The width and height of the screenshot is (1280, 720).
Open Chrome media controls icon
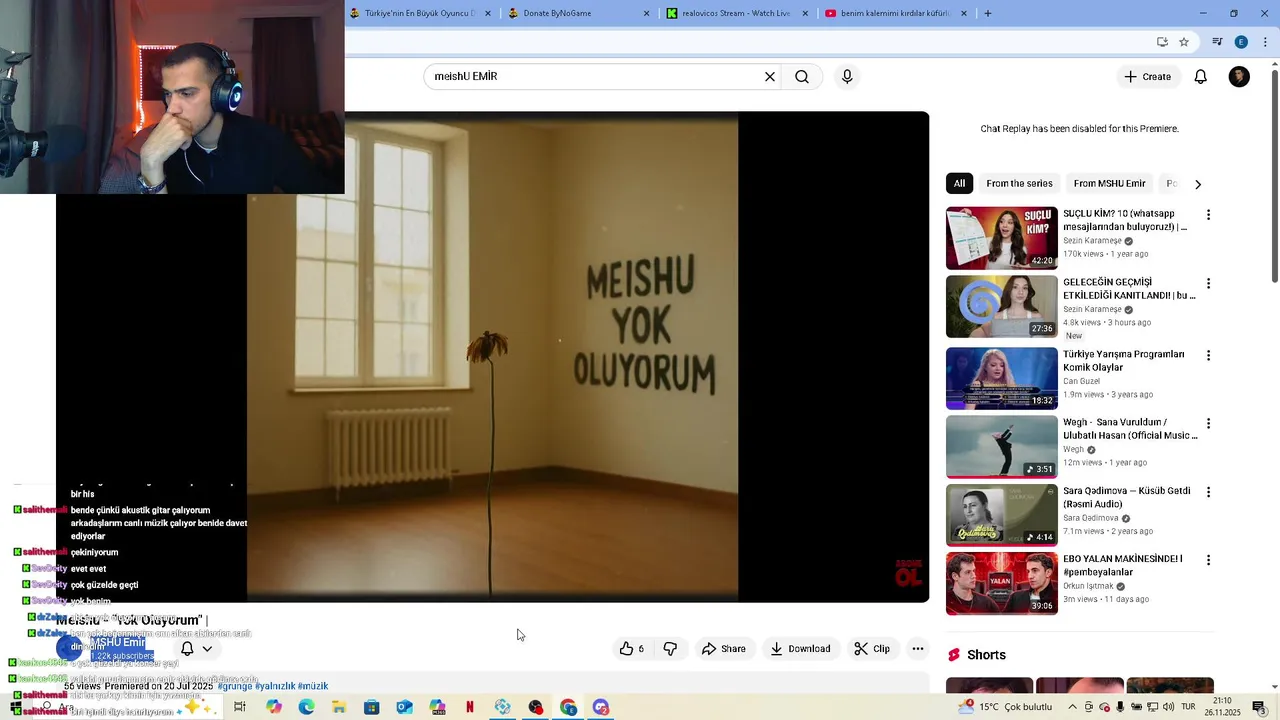pyautogui.click(x=1217, y=42)
